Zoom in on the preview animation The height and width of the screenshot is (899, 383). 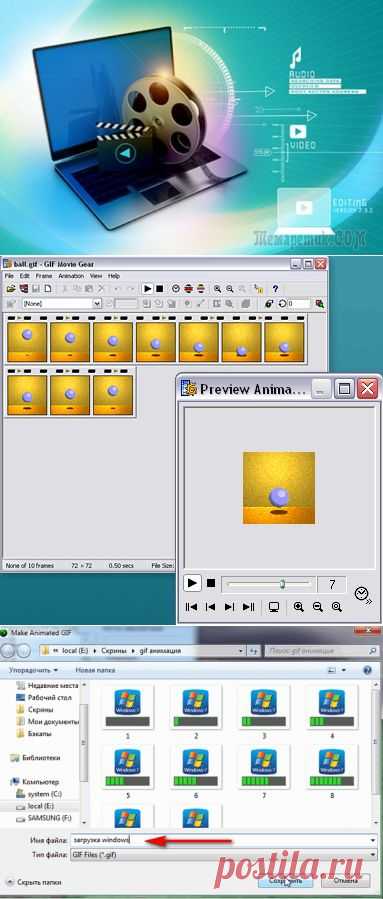pos(299,607)
